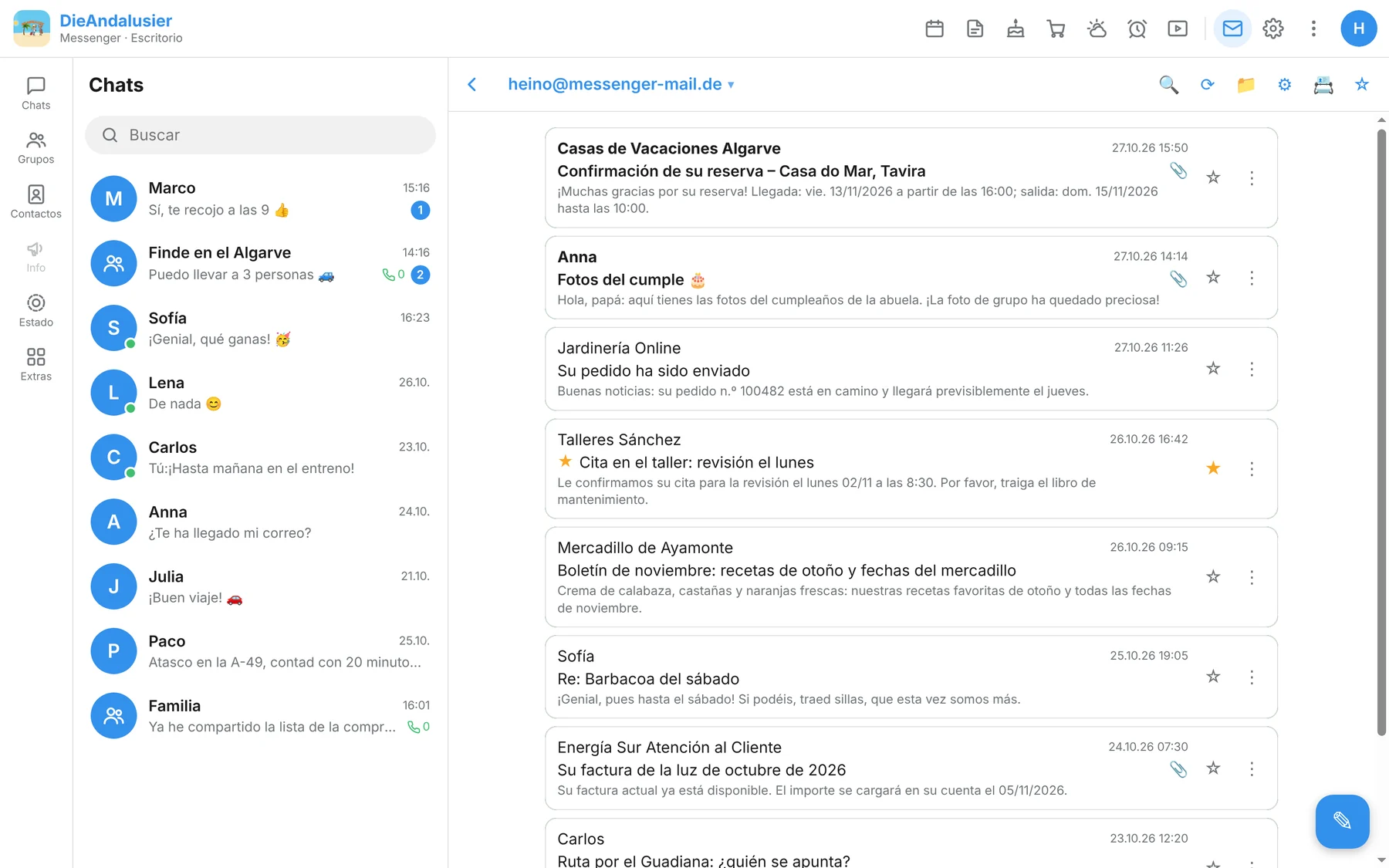Go back with the left arrow

[472, 85]
